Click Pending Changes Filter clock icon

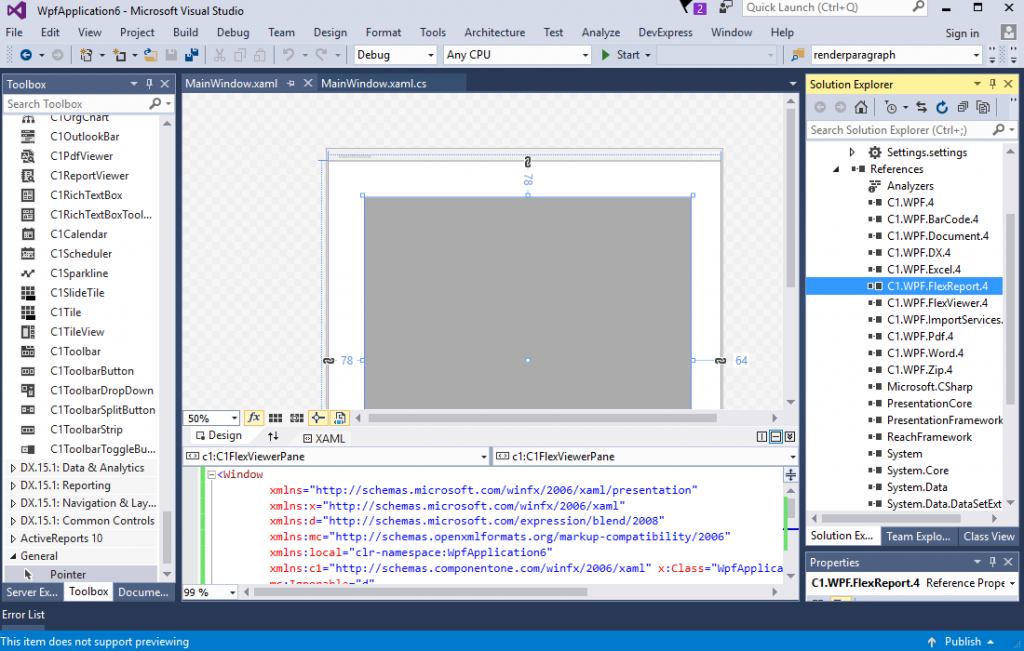pyautogui.click(x=890, y=107)
